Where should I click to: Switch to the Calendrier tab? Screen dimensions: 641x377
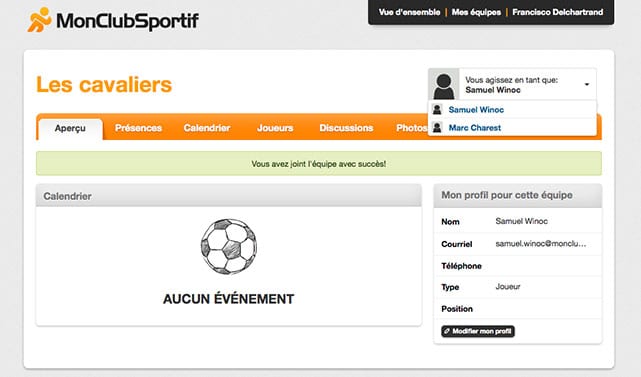[x=207, y=128]
